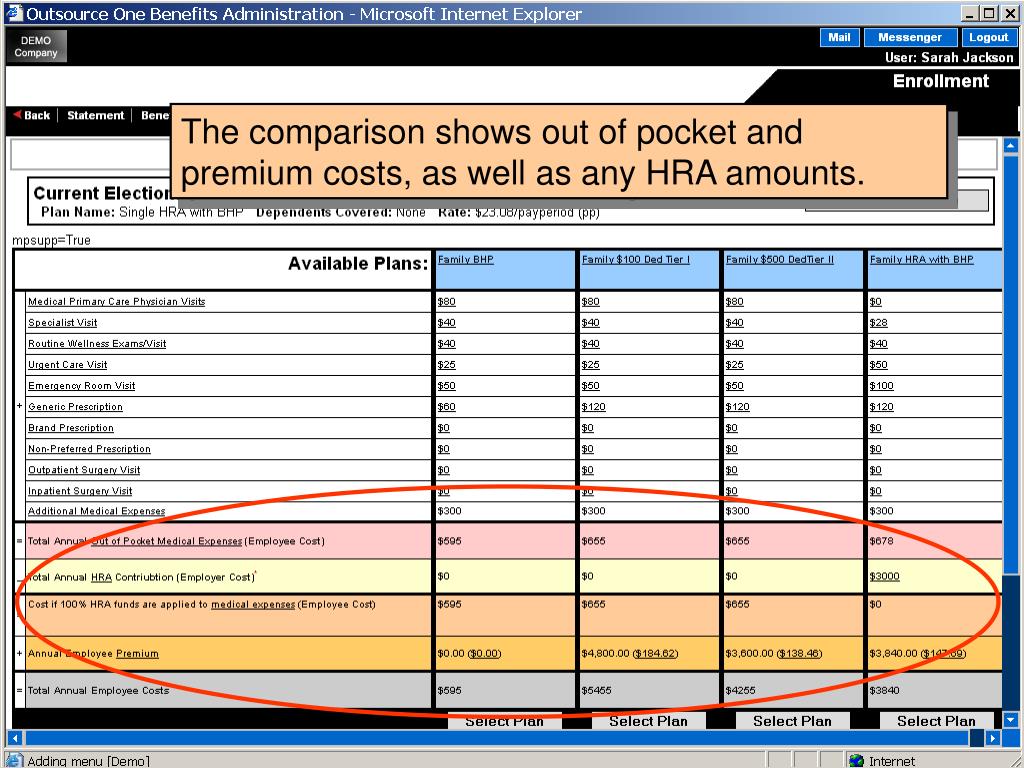Image resolution: width=1024 pixels, height=768 pixels.
Task: Click Premium link in Annual Employee row
Action: (137, 653)
